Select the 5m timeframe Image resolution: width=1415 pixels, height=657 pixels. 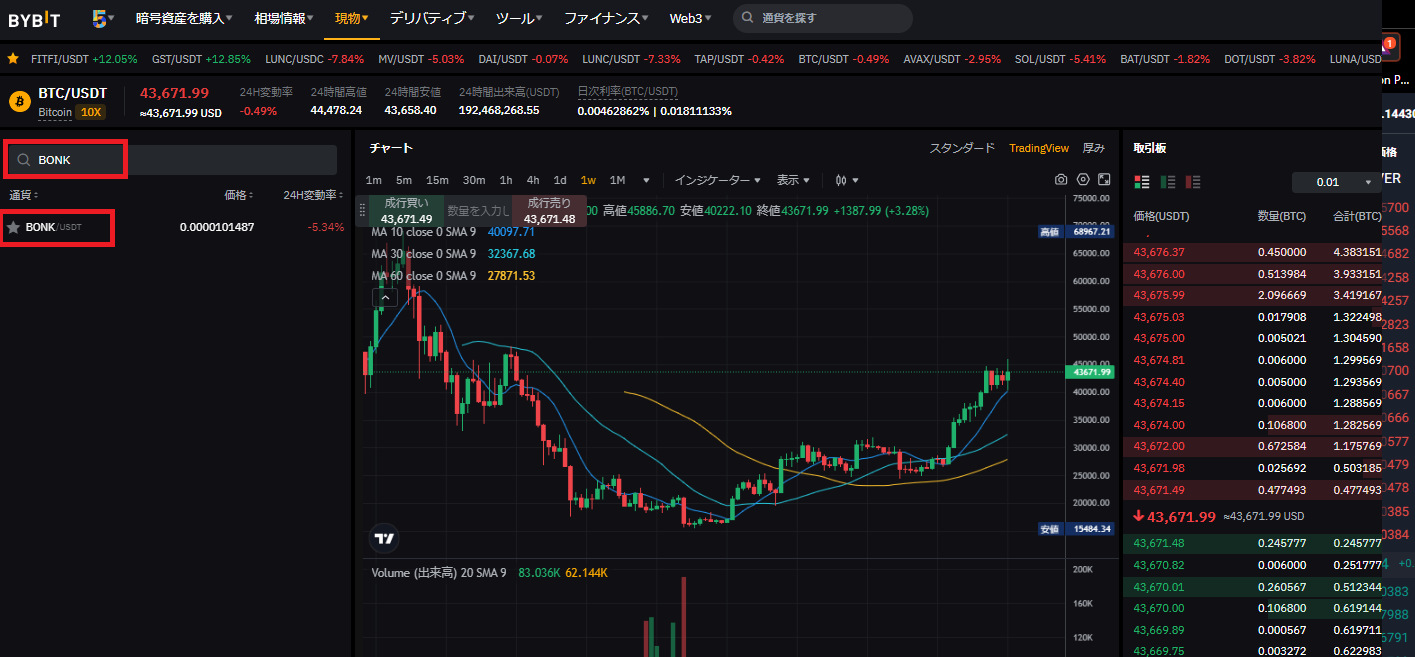[x=404, y=180]
